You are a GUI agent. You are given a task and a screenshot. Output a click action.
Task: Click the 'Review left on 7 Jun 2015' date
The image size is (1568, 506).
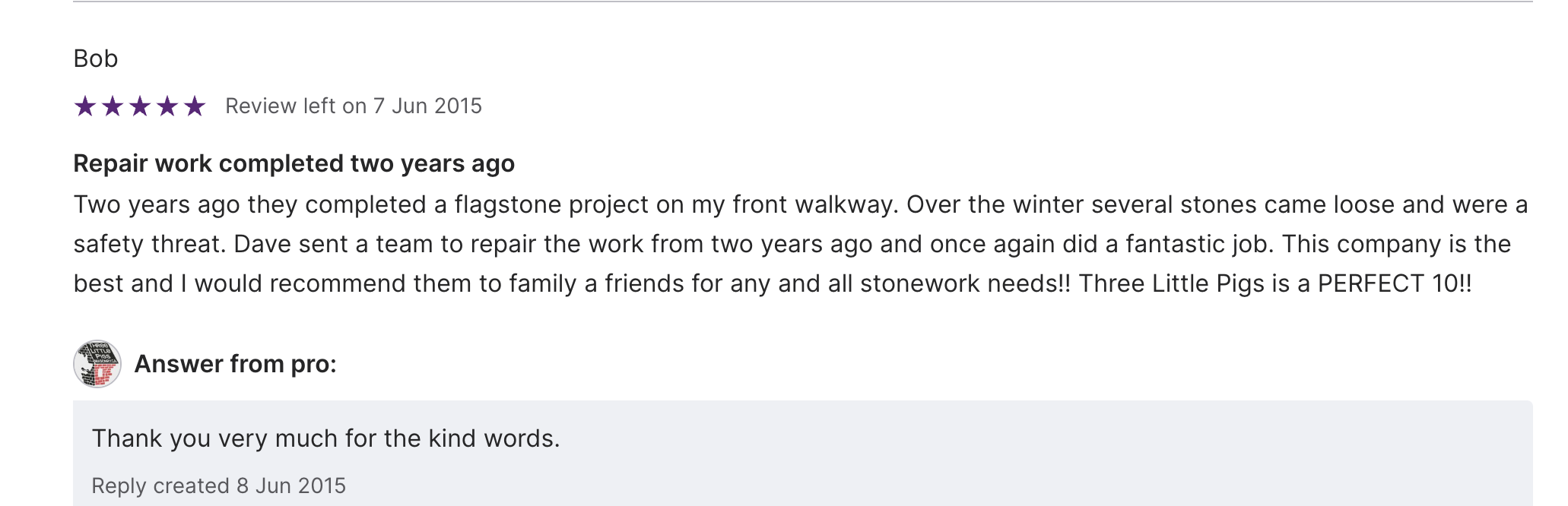[354, 106]
